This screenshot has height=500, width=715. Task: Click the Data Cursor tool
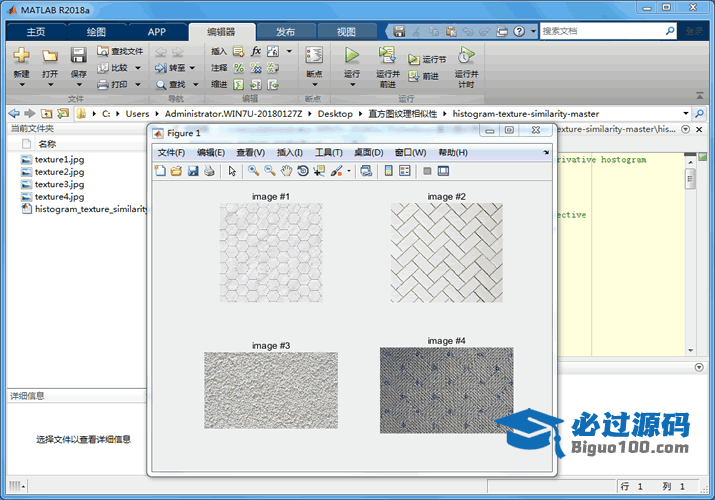pos(318,171)
